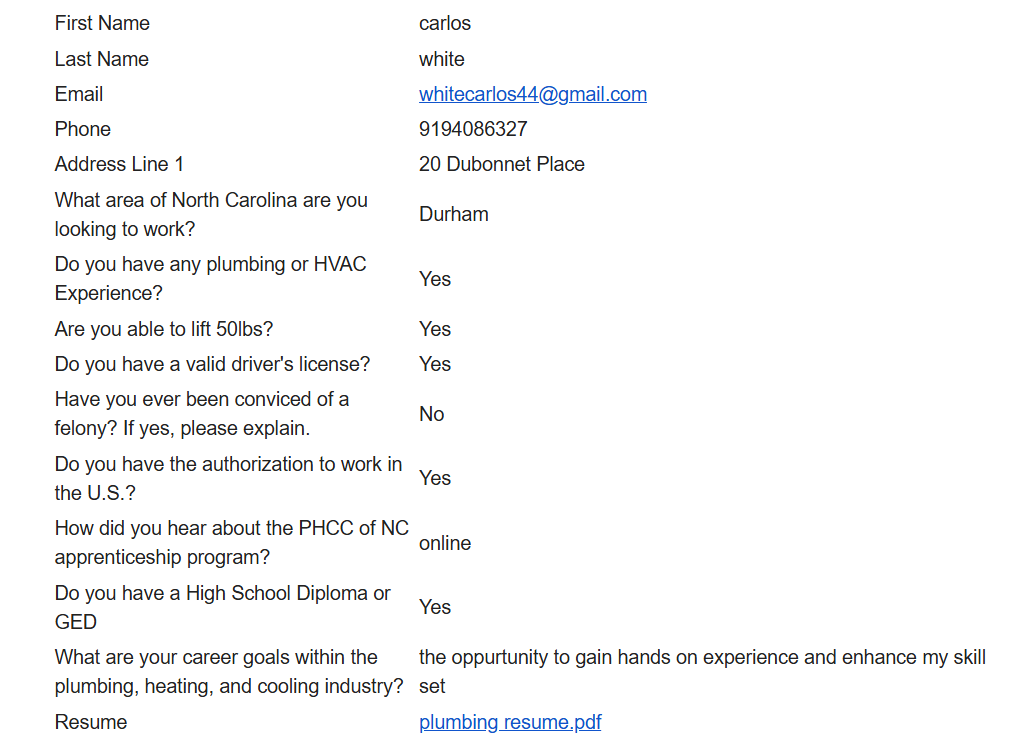Open the whitecarlos44@gmail.com email link
This screenshot has height=747, width=1013.
[532, 94]
